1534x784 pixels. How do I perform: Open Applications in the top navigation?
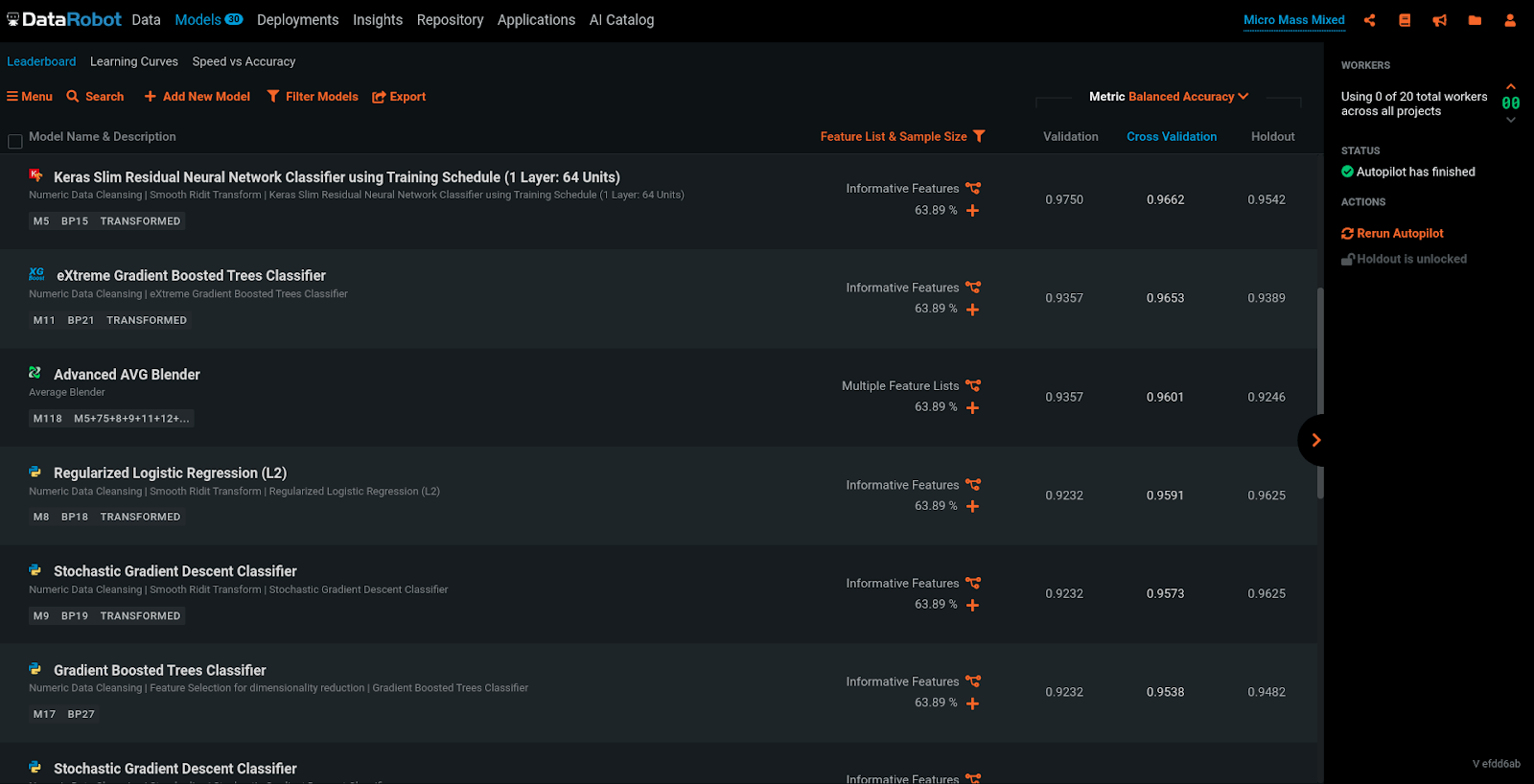pyautogui.click(x=536, y=20)
